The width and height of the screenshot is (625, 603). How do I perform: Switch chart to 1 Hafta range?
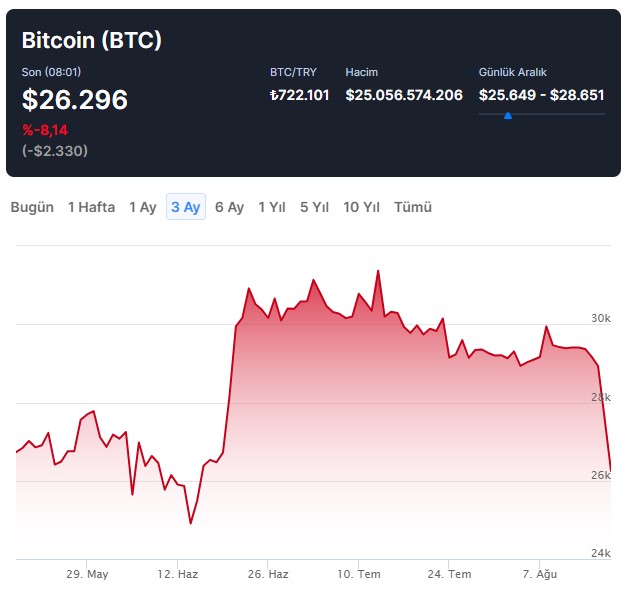91,207
